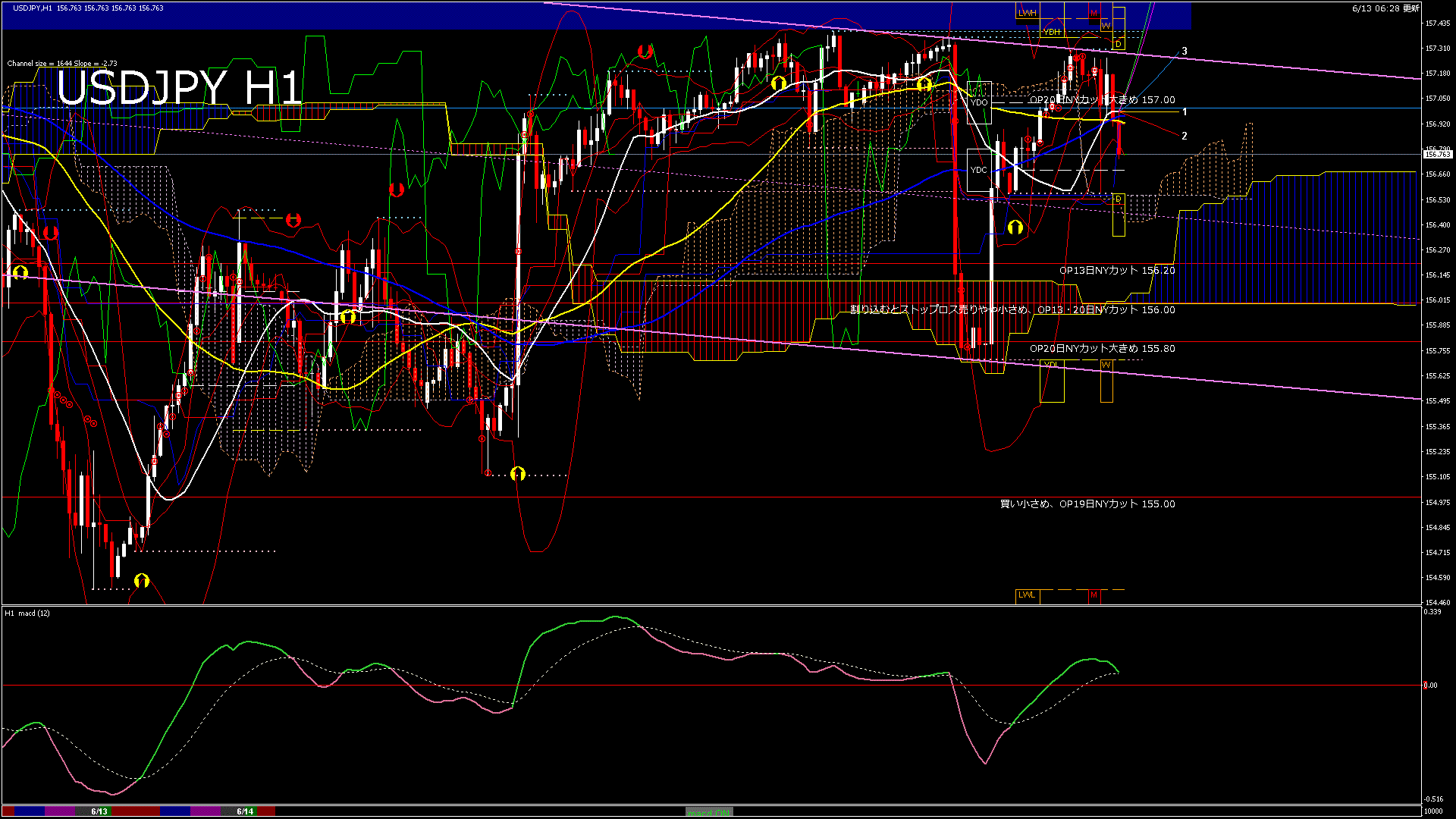This screenshot has width=1456, height=819.
Task: Click projection label 2
Action: 1185,136
